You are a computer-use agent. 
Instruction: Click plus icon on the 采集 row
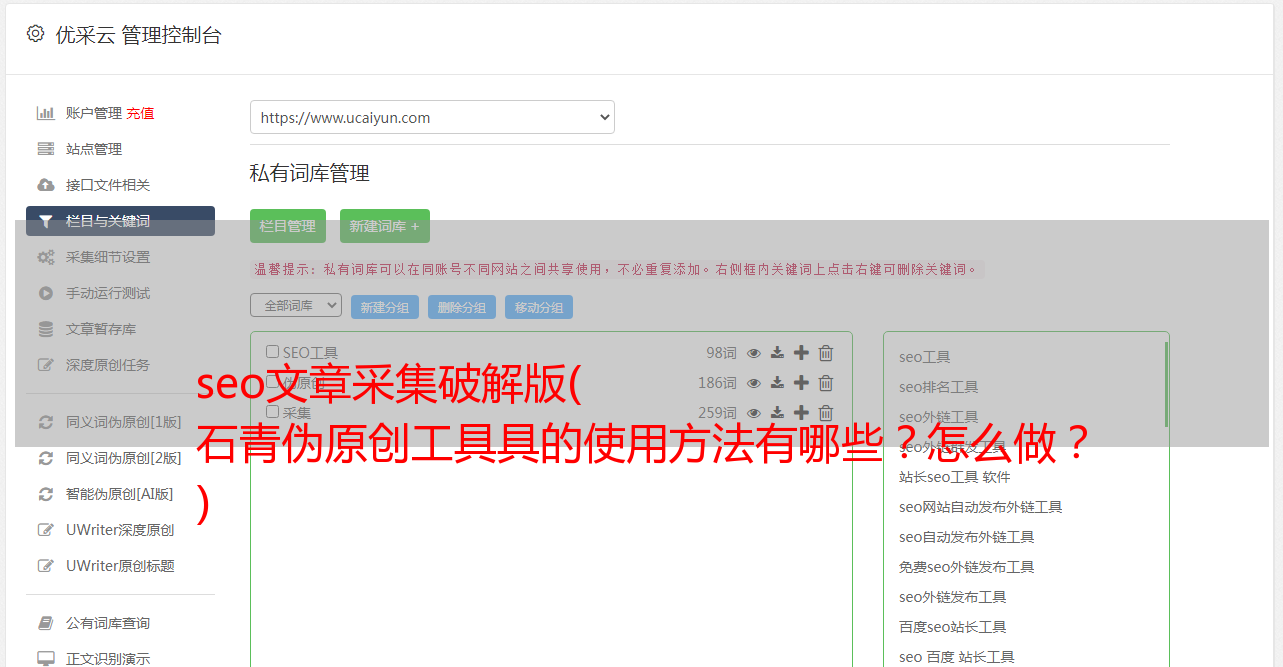801,413
